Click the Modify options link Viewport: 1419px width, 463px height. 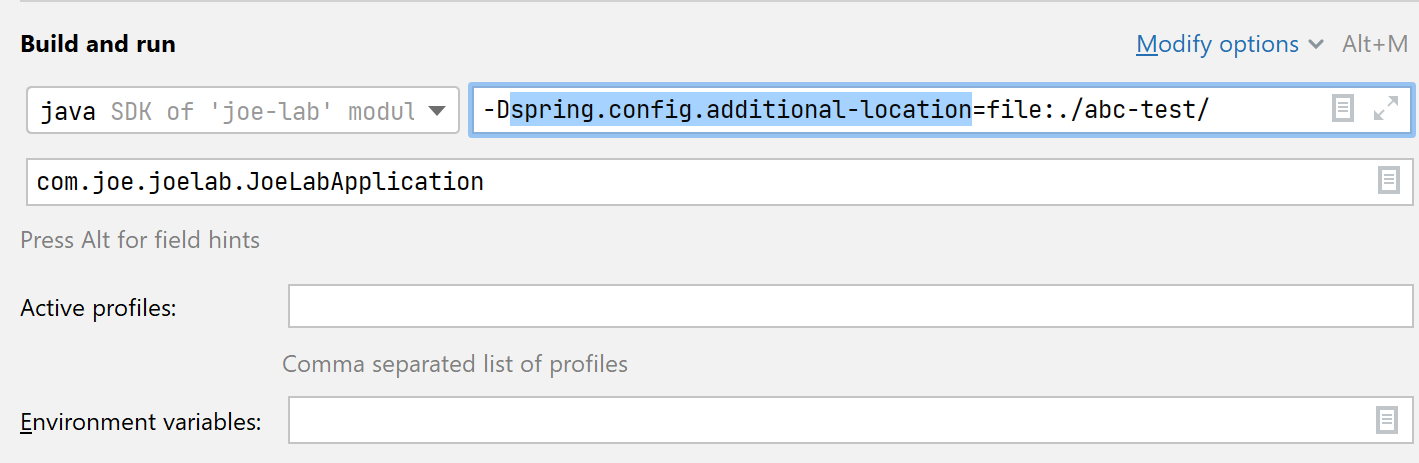1217,45
